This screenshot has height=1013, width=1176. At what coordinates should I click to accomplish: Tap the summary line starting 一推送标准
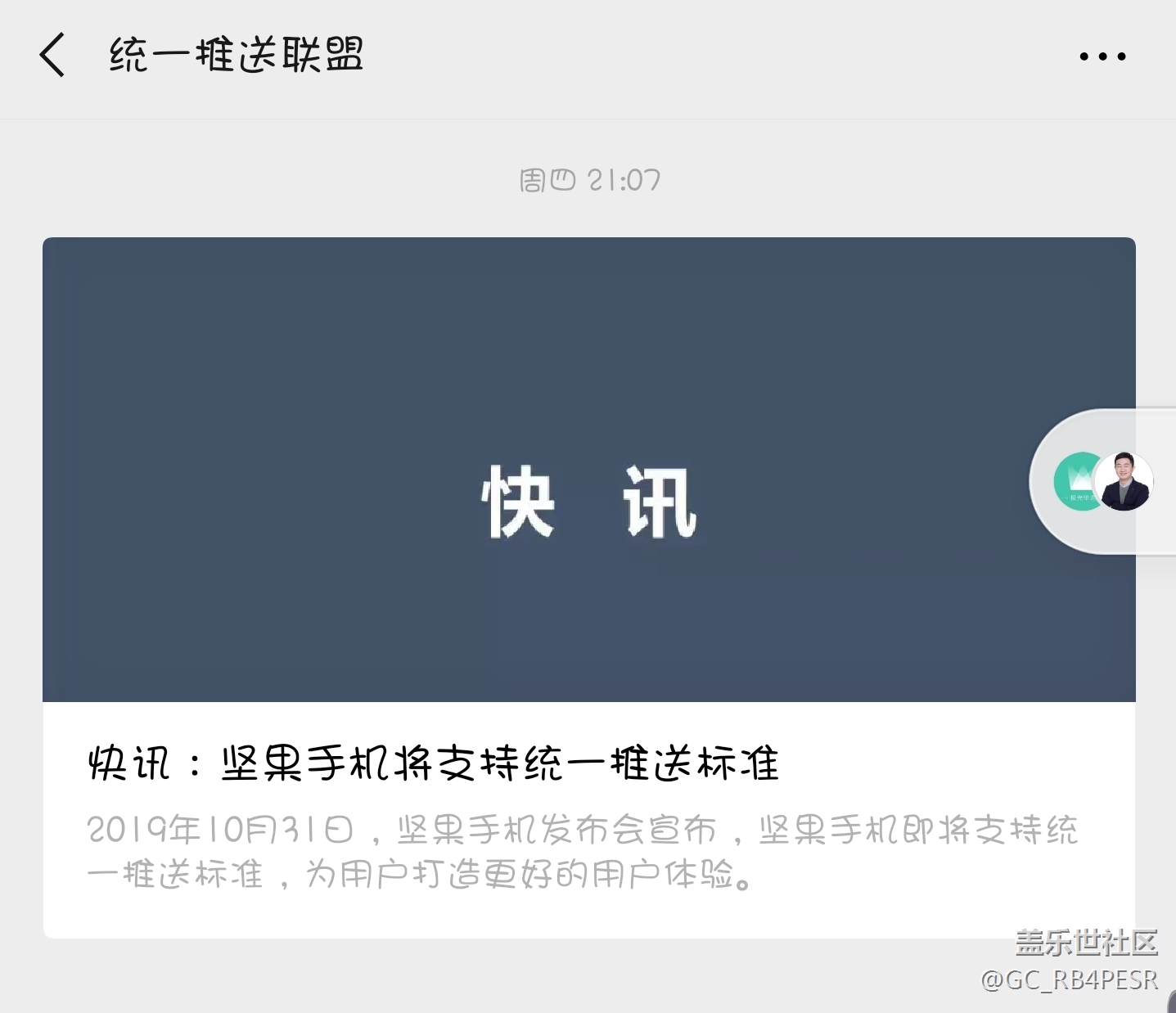[419, 876]
